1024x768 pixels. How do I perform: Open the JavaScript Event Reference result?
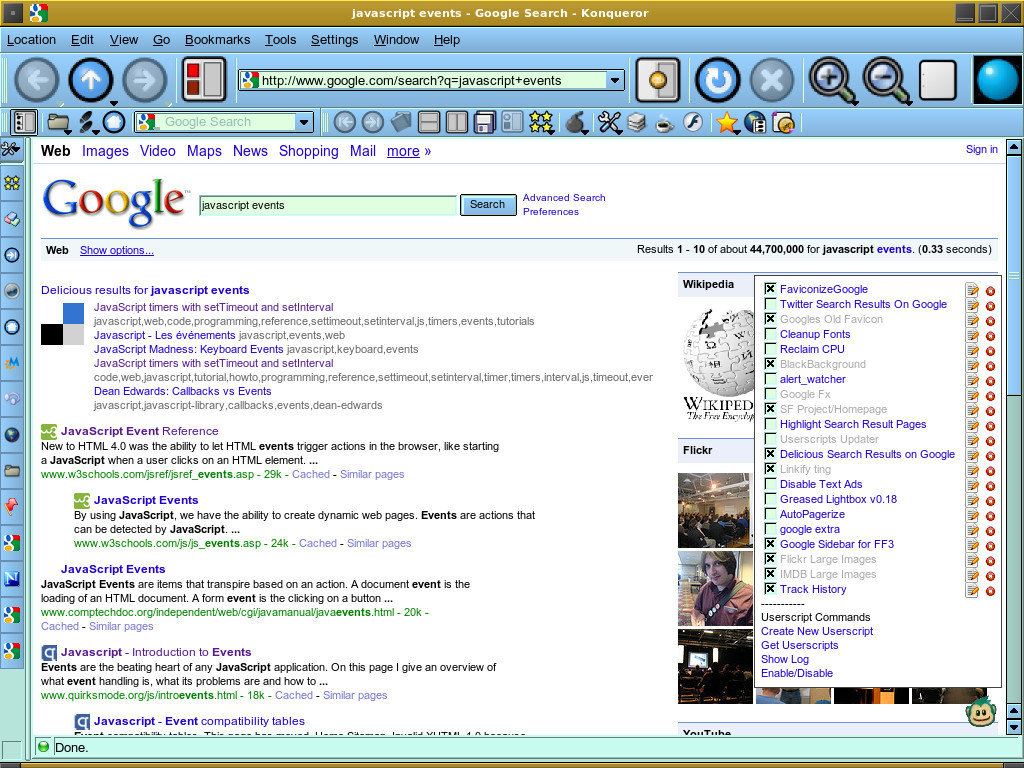coord(139,431)
